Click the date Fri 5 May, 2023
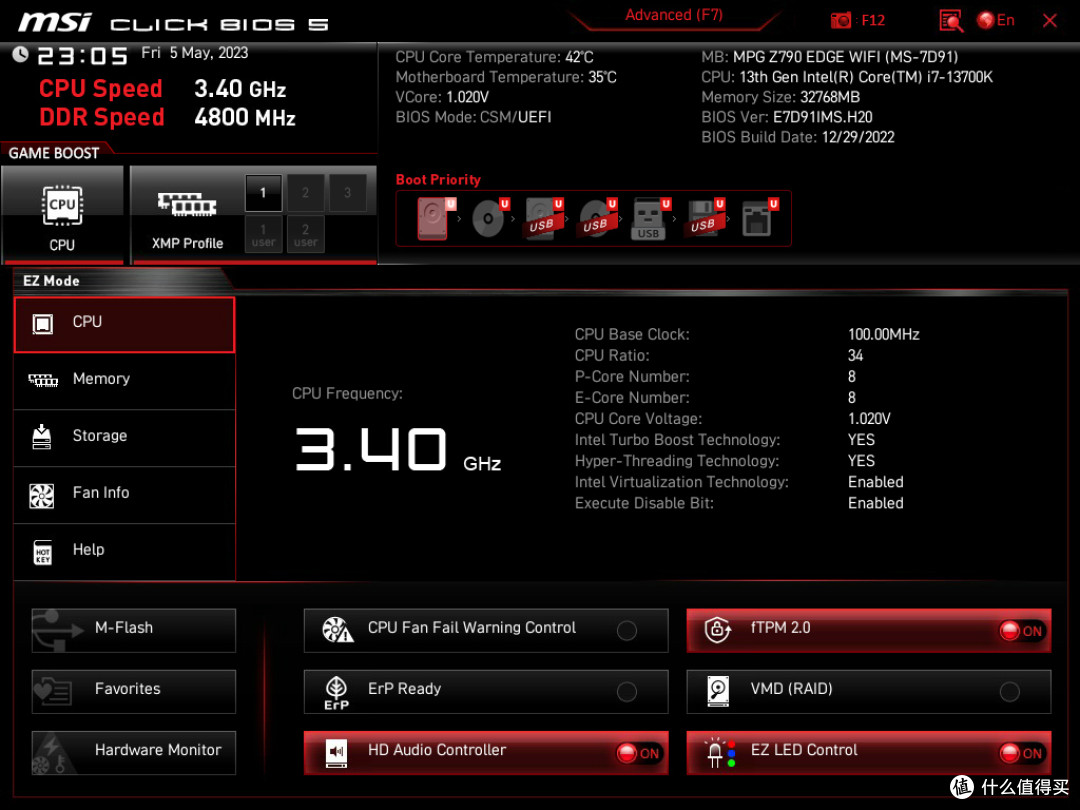 coord(195,53)
